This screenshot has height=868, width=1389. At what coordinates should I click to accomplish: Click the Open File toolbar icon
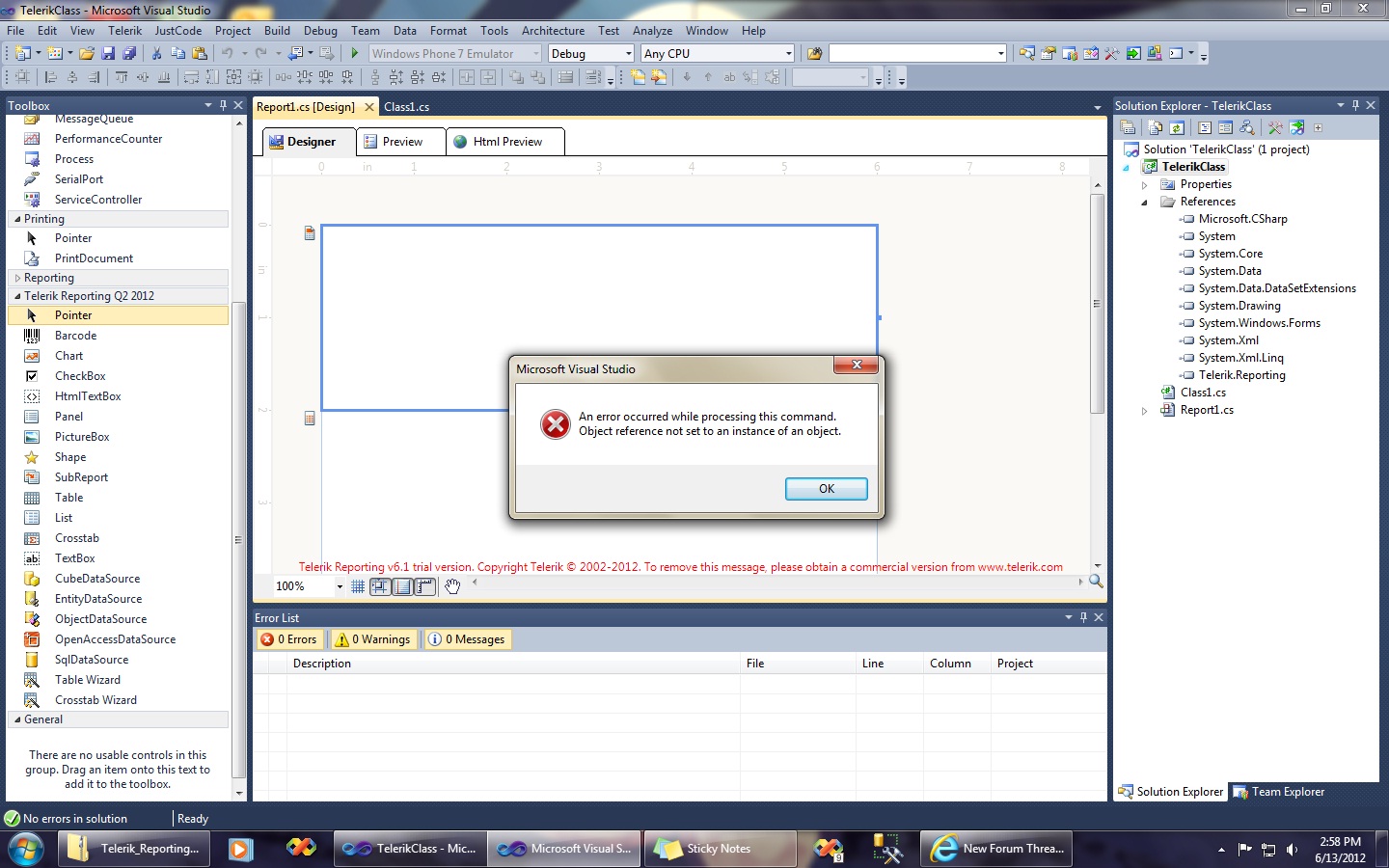coord(87,54)
